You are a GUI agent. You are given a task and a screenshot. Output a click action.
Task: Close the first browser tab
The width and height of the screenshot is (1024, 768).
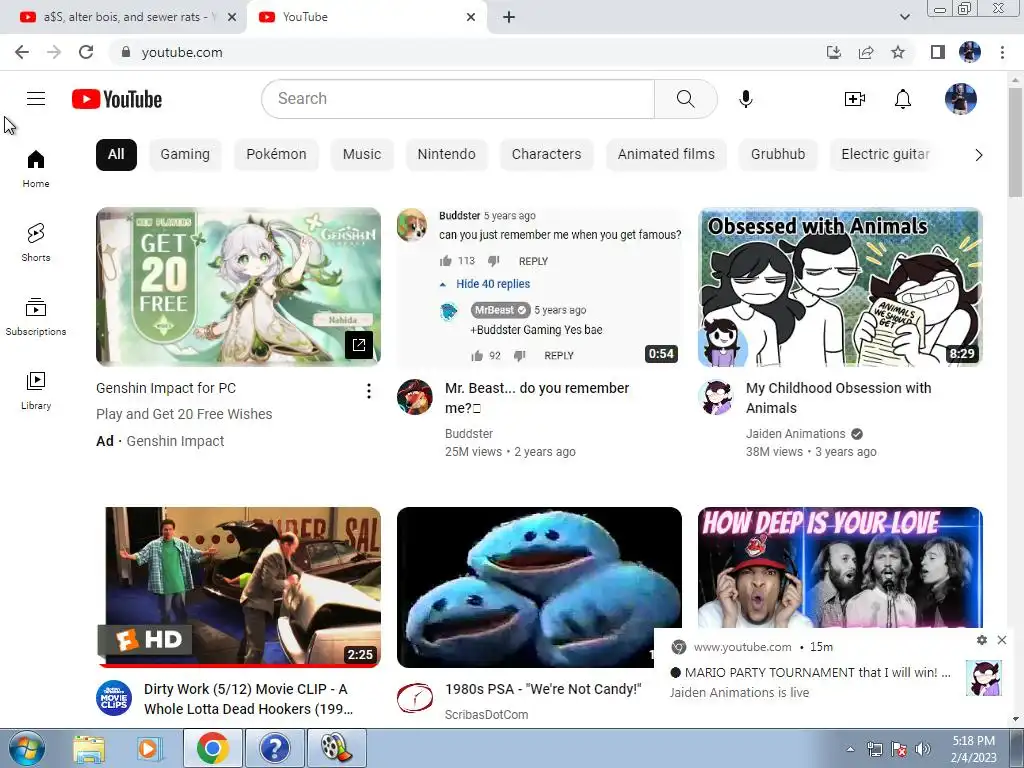click(232, 17)
